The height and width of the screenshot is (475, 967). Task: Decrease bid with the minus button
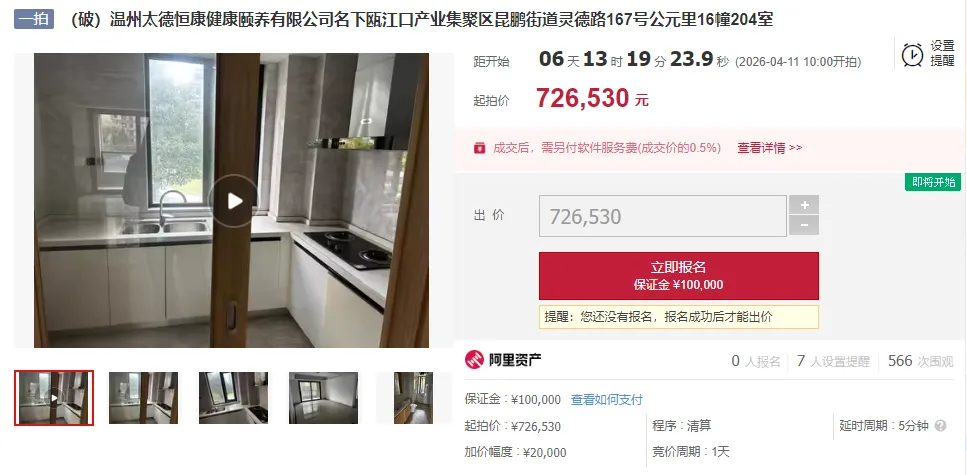[x=804, y=225]
